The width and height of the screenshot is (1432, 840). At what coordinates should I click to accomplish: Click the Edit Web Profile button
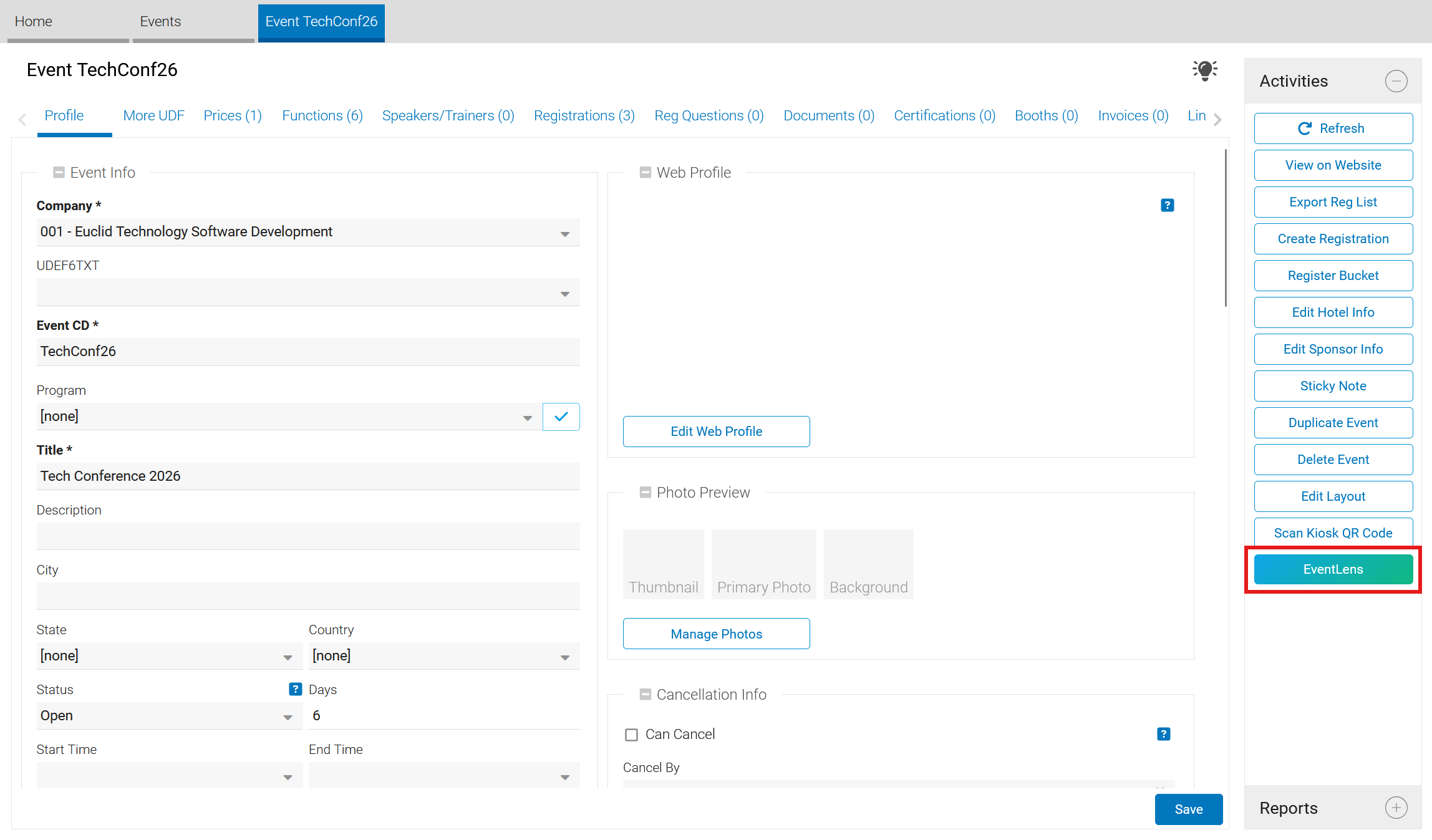tap(717, 432)
